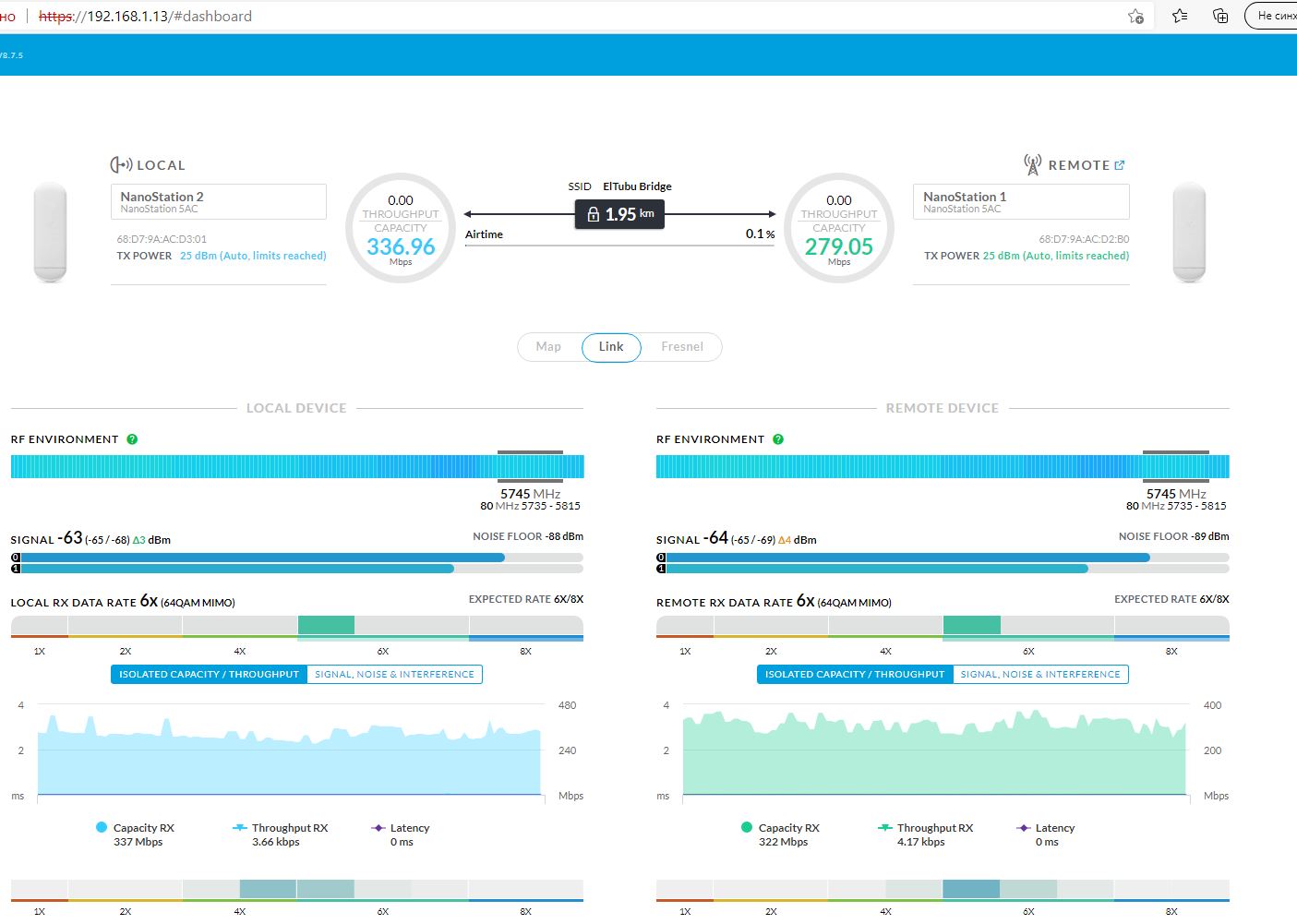Click remote NOISE FLOOR -89 dBm text
Screen dimensions: 1297x924
1174,536
